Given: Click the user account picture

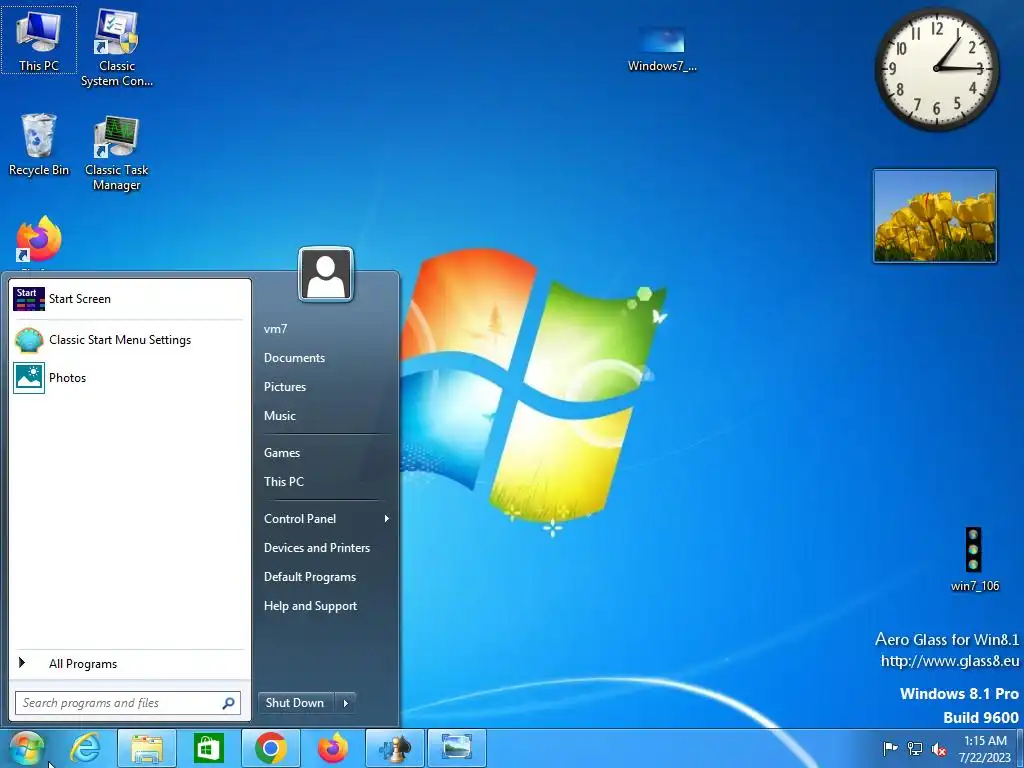Looking at the screenshot, I should pos(326,274).
